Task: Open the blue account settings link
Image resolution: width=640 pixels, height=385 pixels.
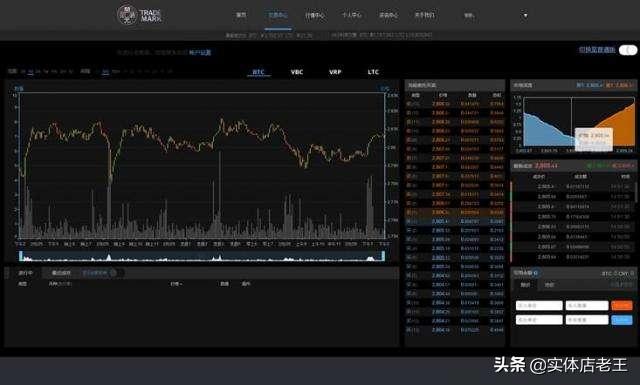Action: coord(200,53)
